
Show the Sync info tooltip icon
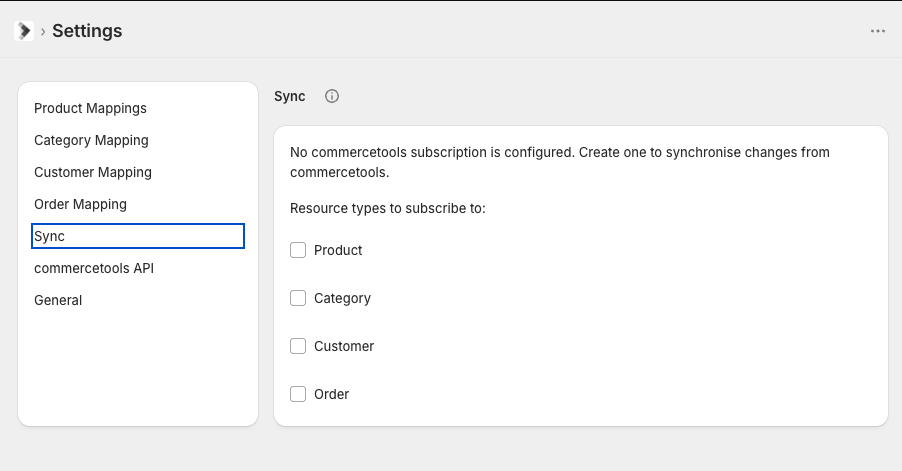point(332,96)
